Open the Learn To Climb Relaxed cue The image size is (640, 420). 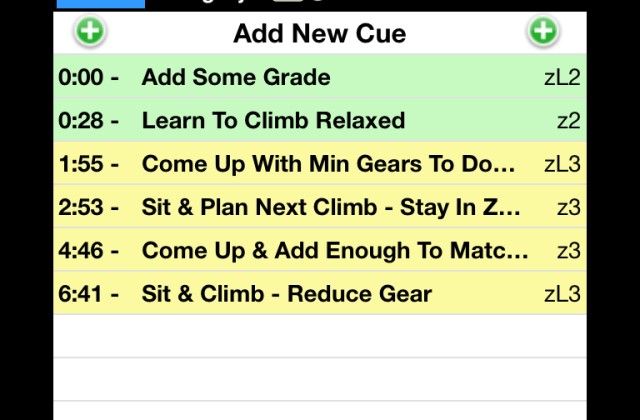pos(320,120)
